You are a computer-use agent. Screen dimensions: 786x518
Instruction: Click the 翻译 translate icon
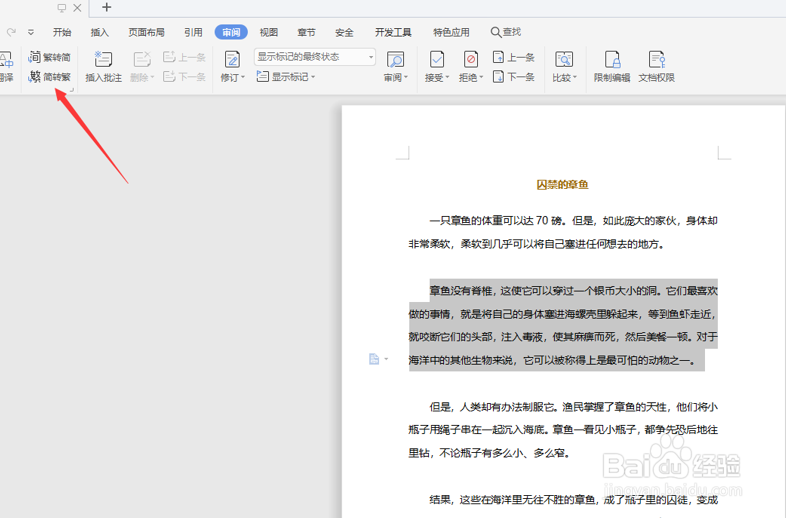7,60
